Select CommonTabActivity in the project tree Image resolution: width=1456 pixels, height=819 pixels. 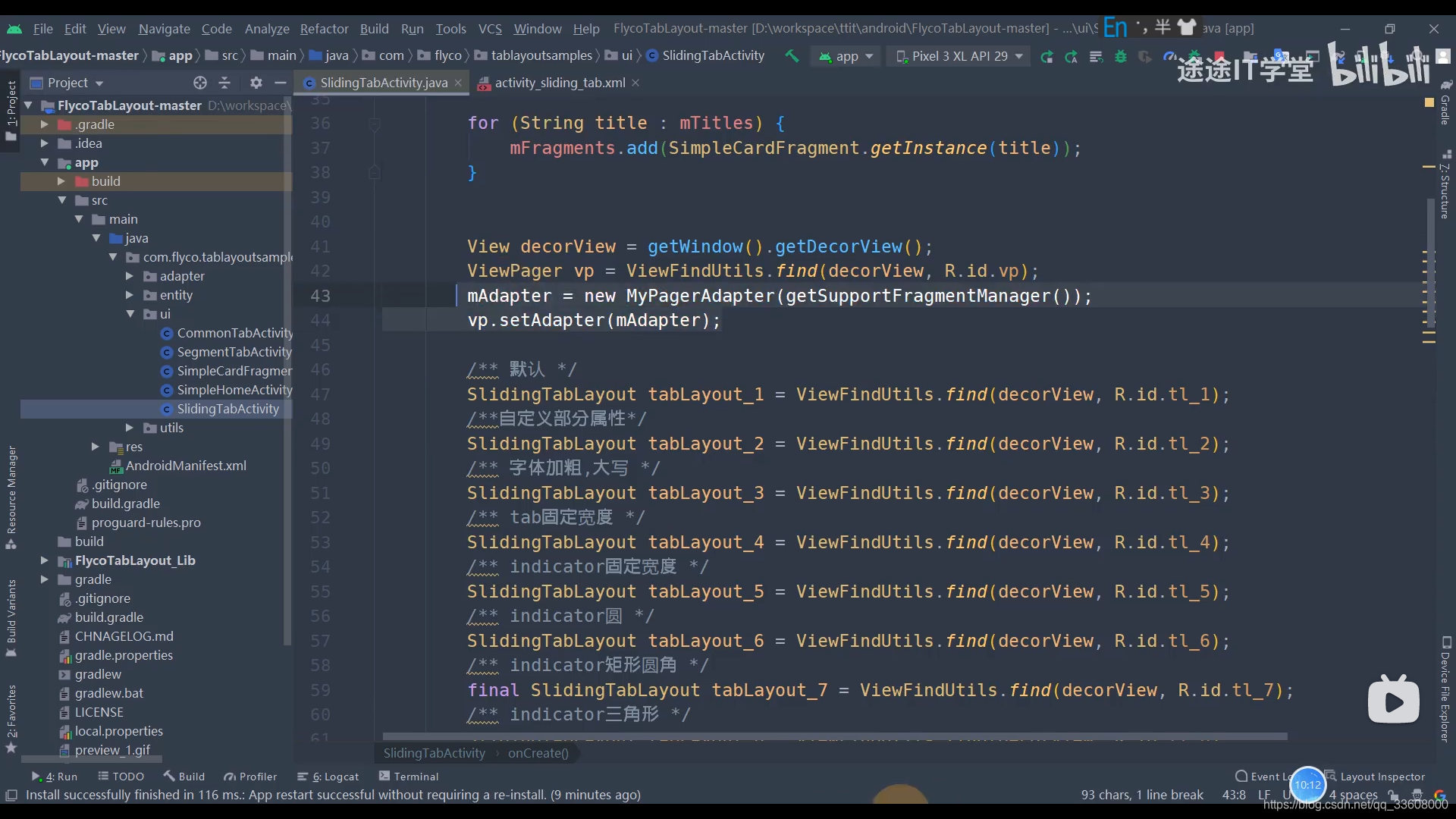[226, 333]
